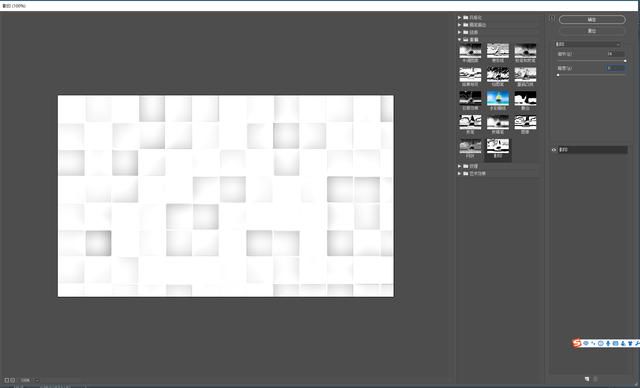Zoom out the preview using the minus button

[x=7, y=380]
